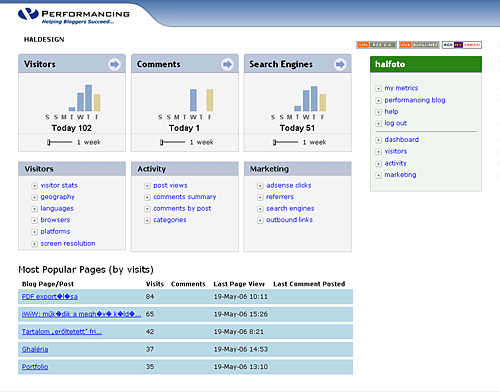Click the SUB Bloglines badge
The image size is (500, 392).
click(x=419, y=45)
